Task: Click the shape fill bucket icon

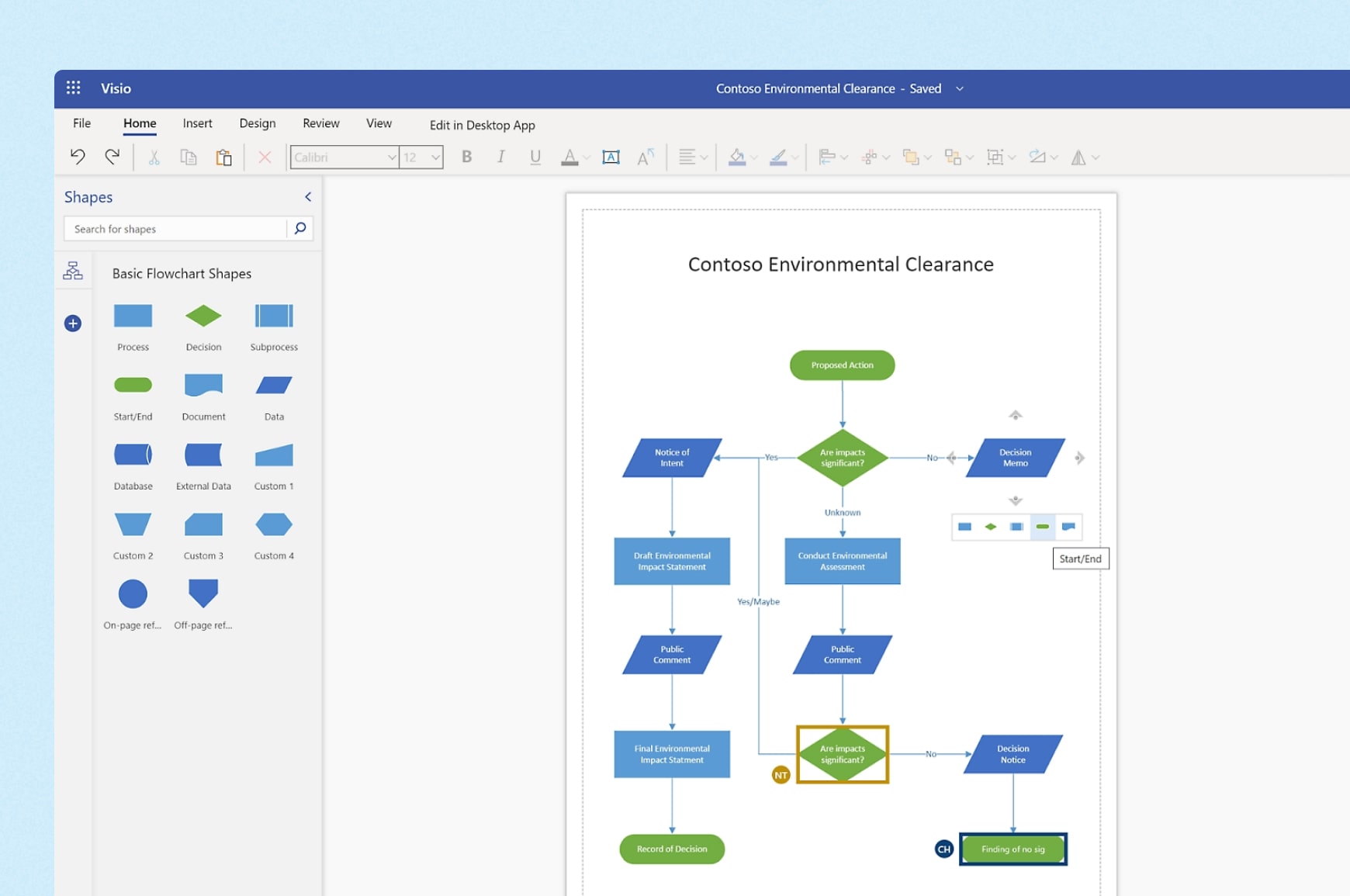Action: coord(737,157)
